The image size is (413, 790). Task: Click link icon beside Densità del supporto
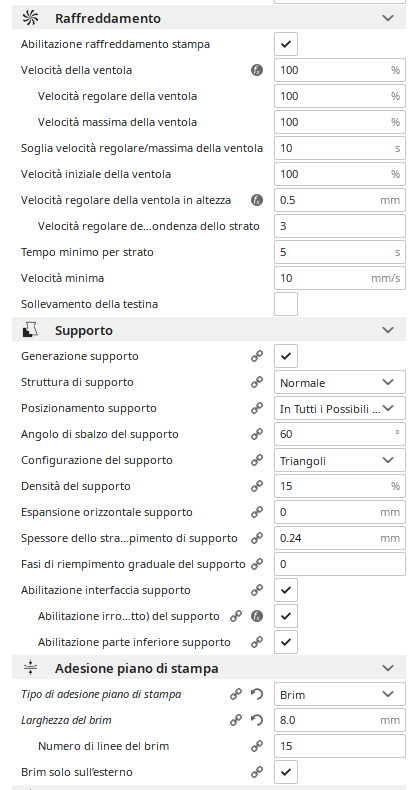click(x=257, y=486)
